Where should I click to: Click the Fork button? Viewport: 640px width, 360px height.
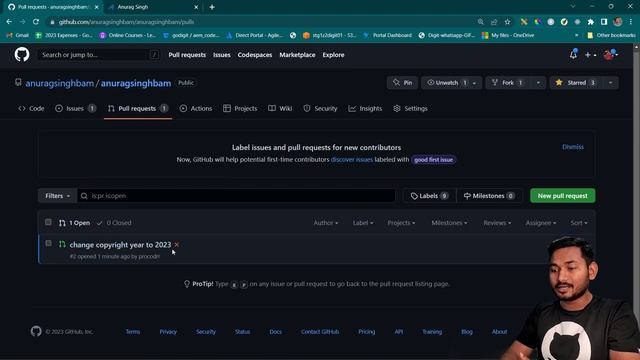508,82
